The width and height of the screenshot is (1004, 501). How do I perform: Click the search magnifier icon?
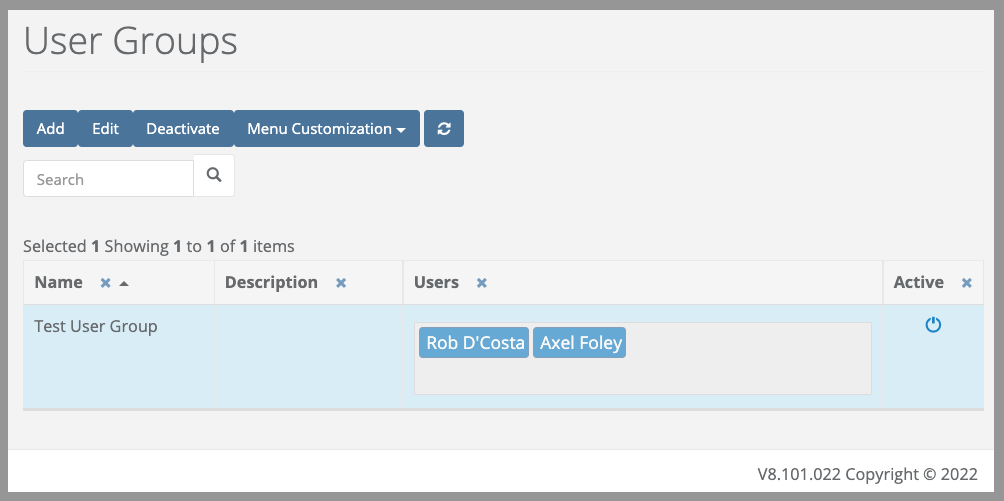click(214, 176)
